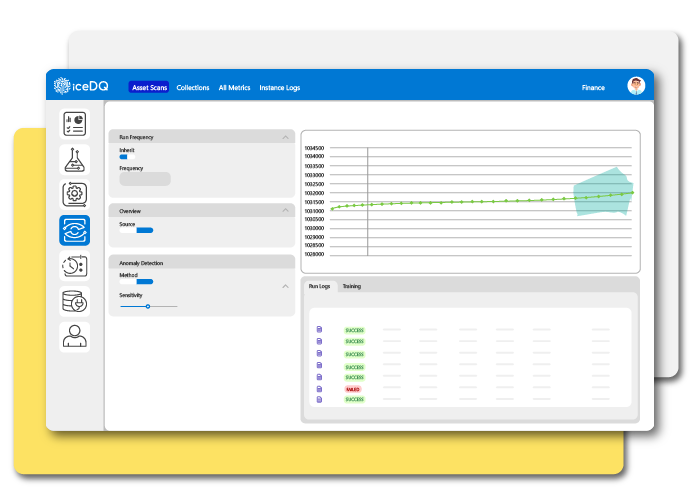Open the Collections tab

coord(193,88)
